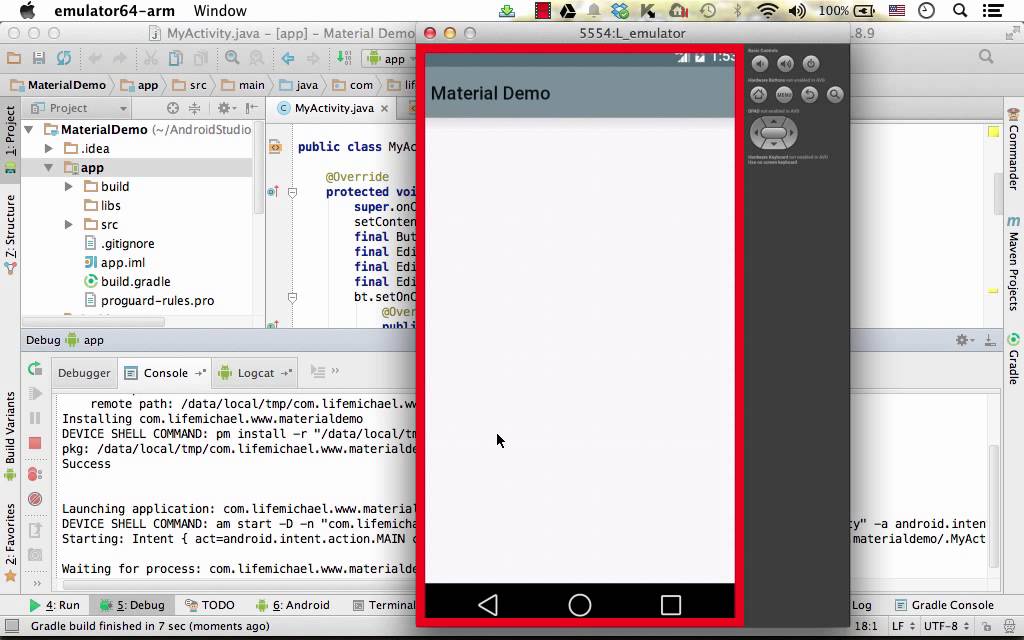Image resolution: width=1024 pixels, height=640 pixels.
Task: Click emulator volume up button
Action: pos(785,63)
